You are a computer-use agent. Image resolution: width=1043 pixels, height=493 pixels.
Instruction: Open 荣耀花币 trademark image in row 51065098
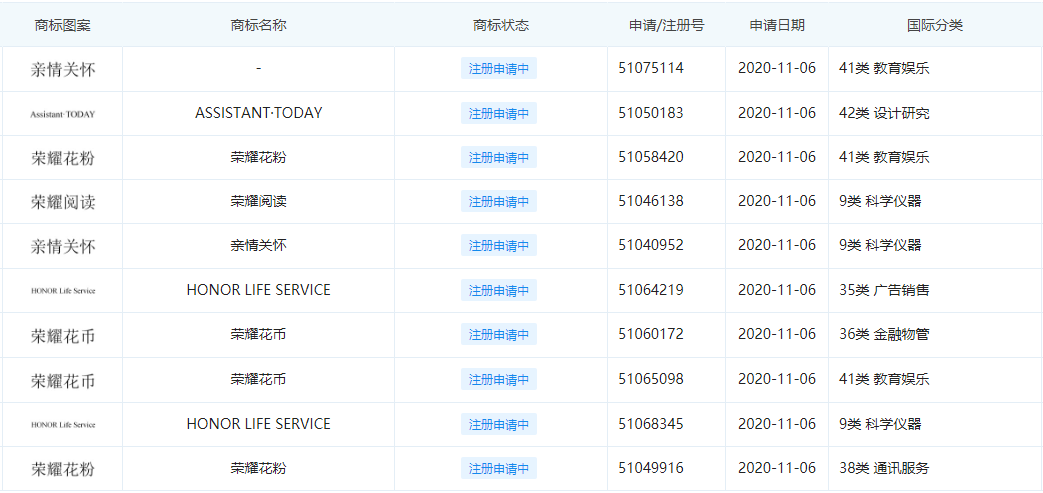coord(63,381)
